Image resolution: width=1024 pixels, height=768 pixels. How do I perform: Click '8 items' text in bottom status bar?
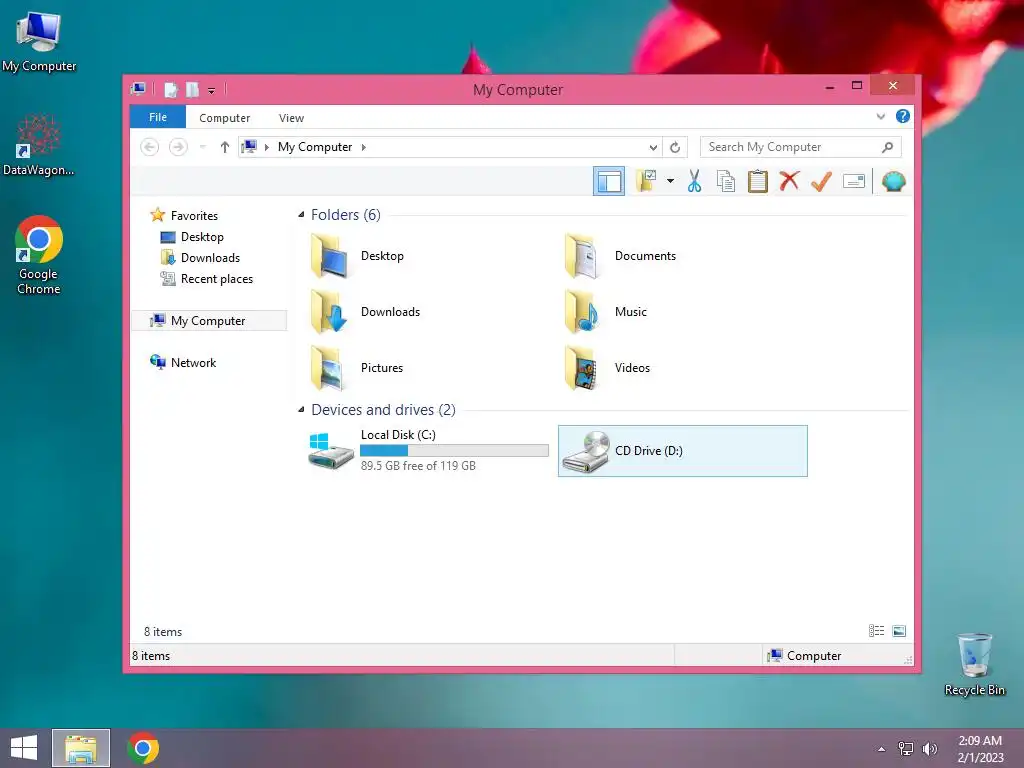click(x=151, y=656)
